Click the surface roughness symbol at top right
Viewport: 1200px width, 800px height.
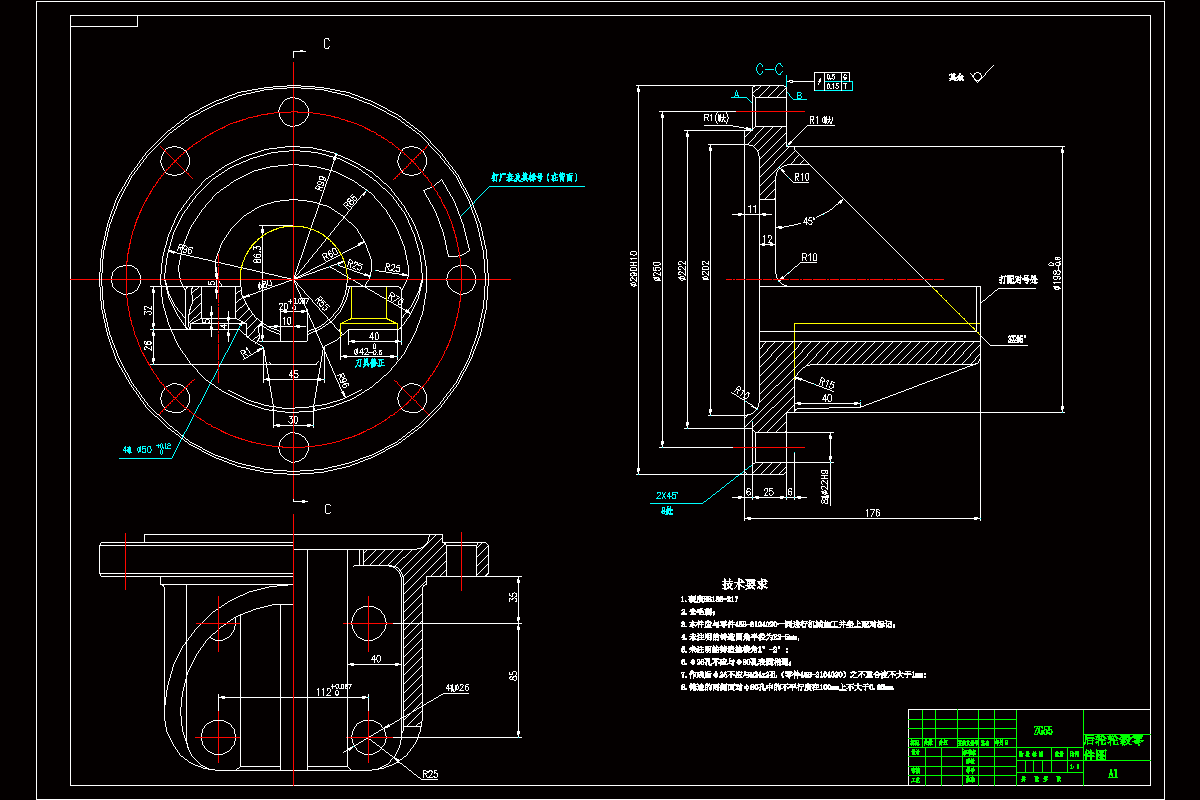[983, 76]
